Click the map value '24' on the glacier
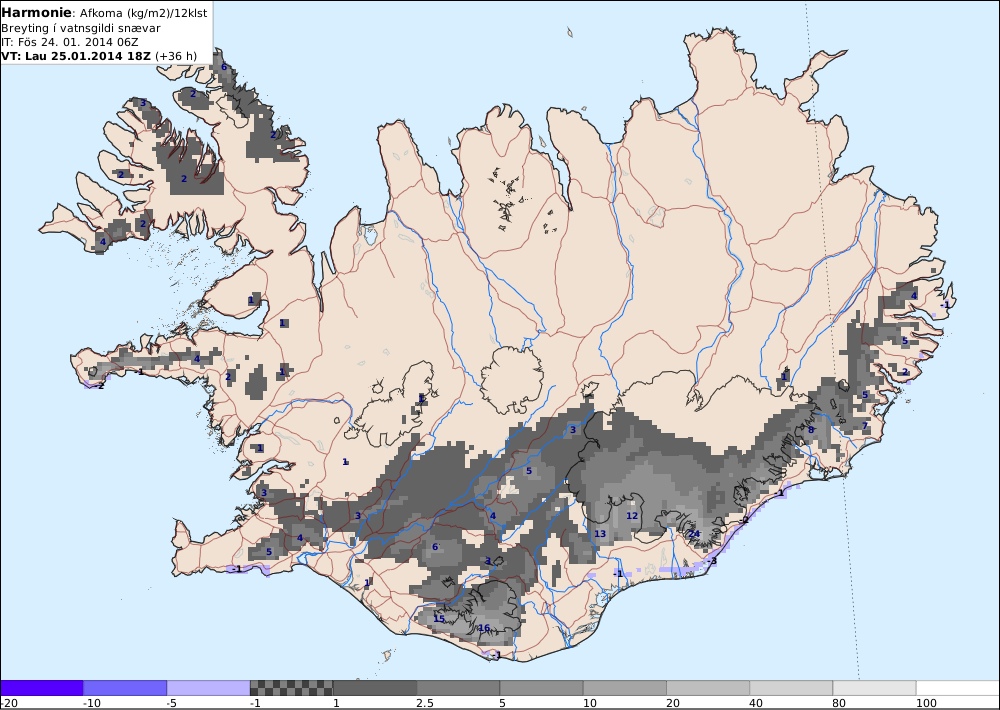Screen dimensions: 1000x710 click(695, 534)
